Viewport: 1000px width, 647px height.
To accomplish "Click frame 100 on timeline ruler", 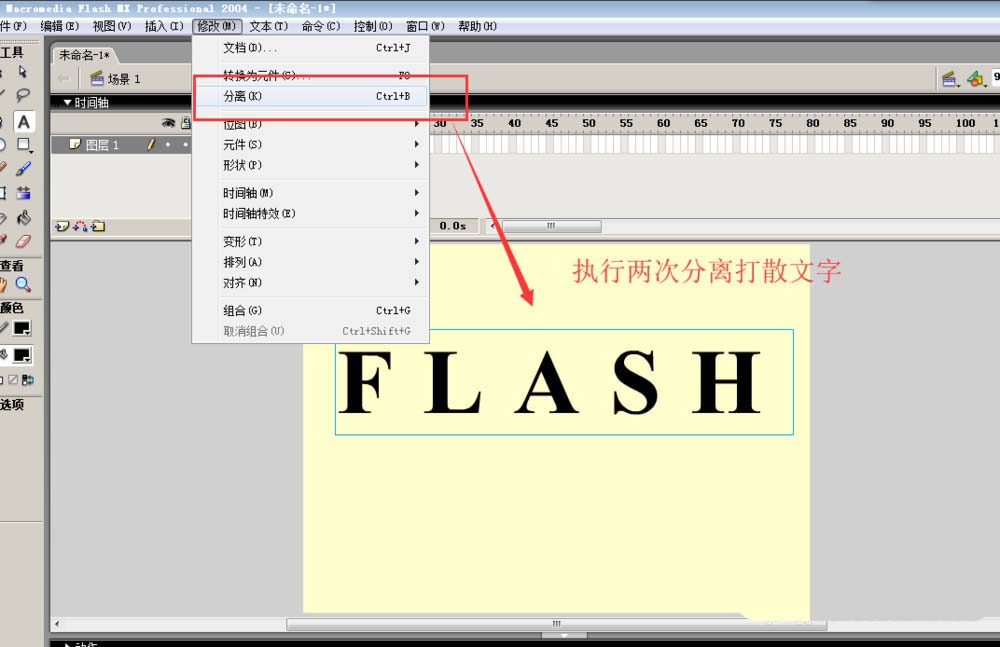I will click(x=965, y=123).
